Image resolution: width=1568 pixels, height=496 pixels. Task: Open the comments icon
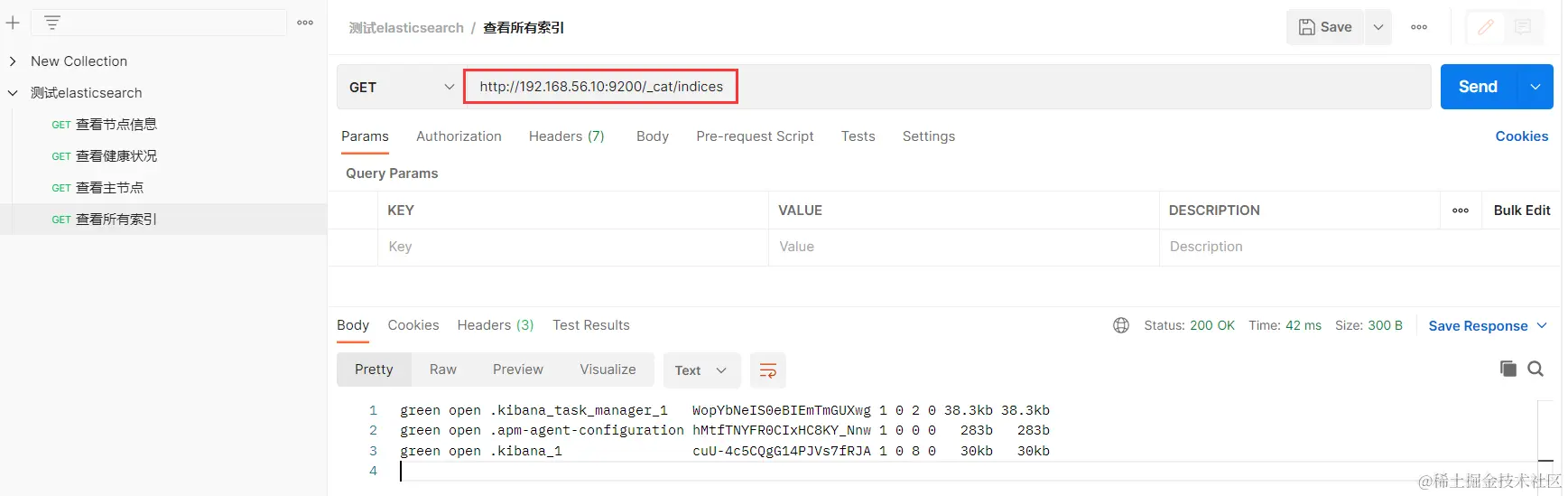pyautogui.click(x=1523, y=27)
